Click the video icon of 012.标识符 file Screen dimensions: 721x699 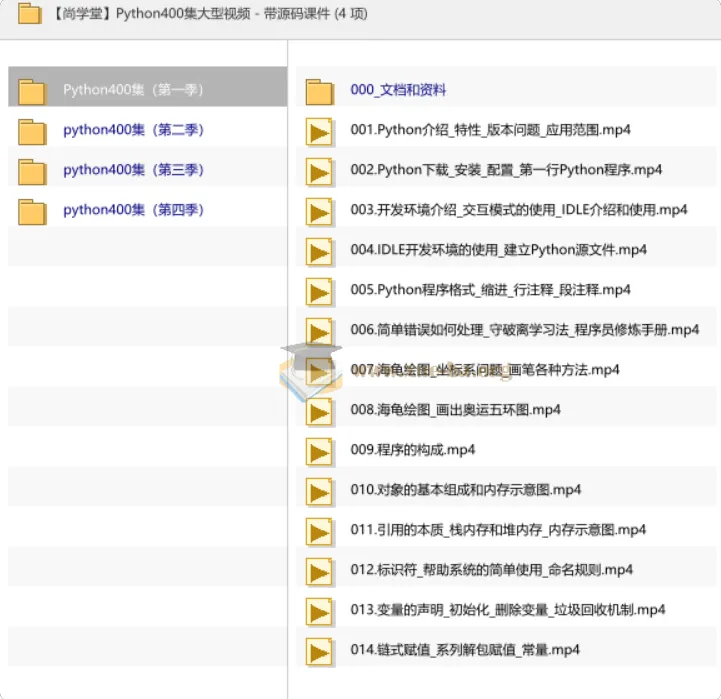320,573
